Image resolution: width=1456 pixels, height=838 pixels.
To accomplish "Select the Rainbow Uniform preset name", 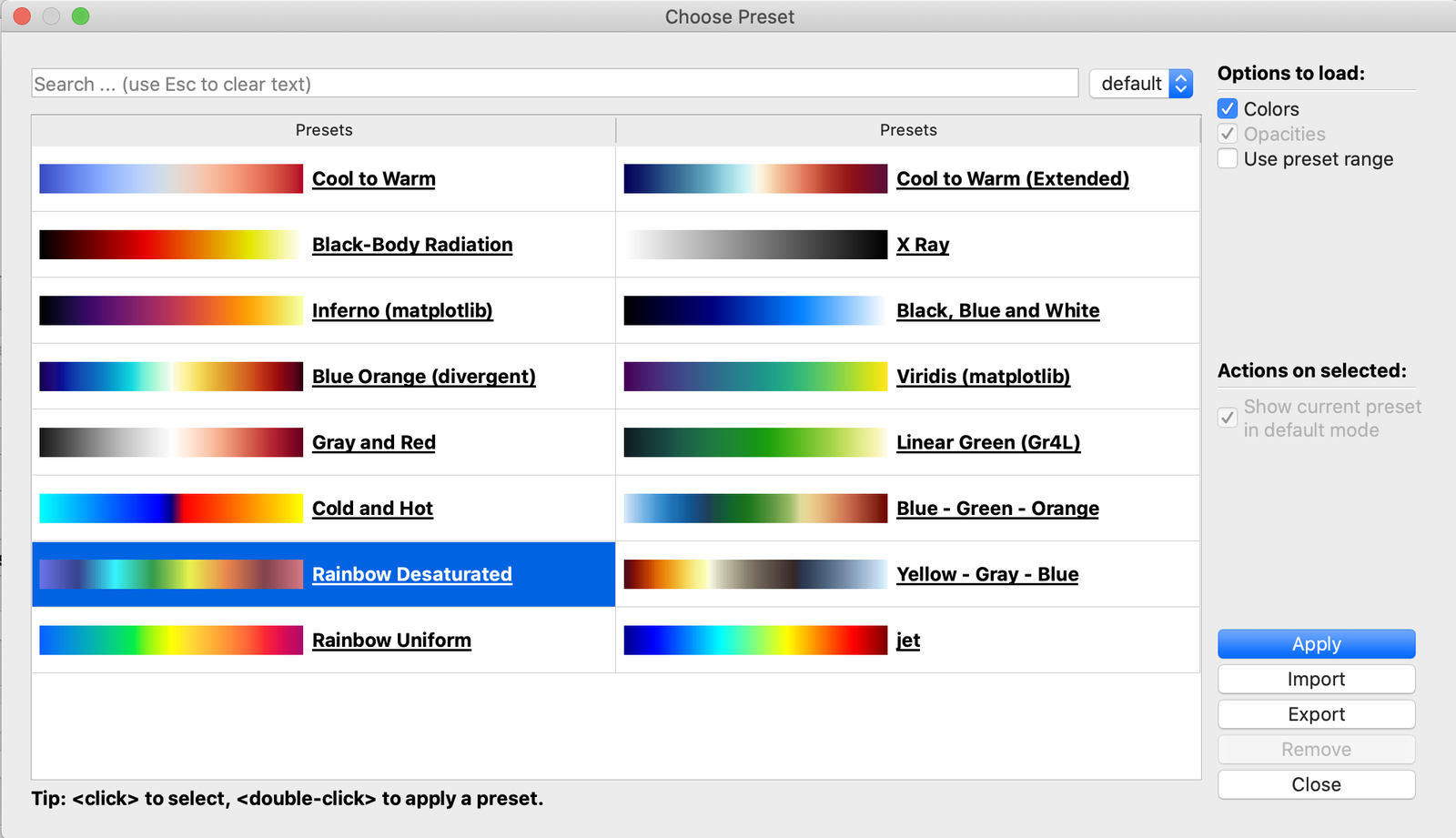I will pos(391,641).
